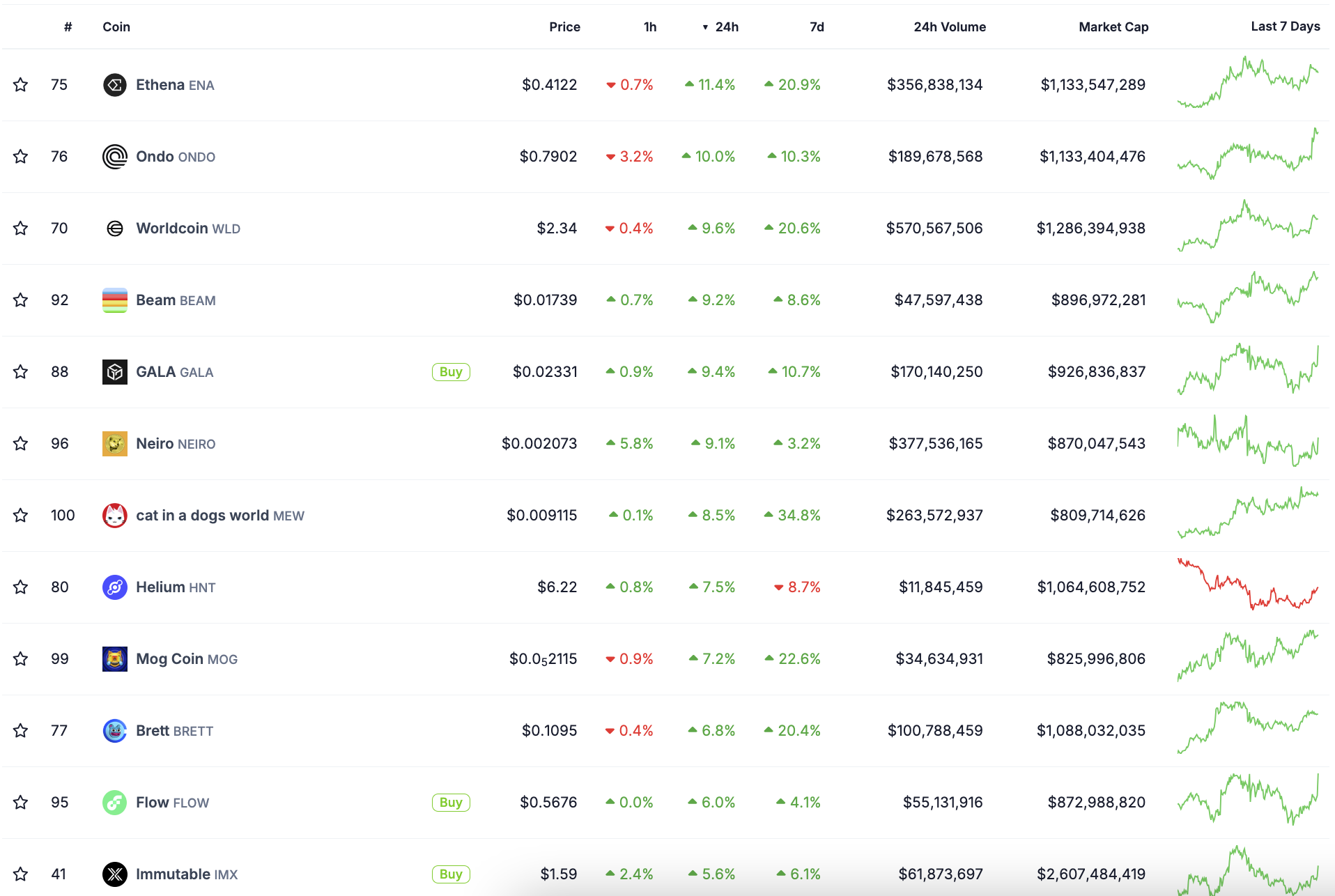The width and height of the screenshot is (1335, 896).
Task: Click the Neiro dog logo icon
Action: click(x=115, y=444)
